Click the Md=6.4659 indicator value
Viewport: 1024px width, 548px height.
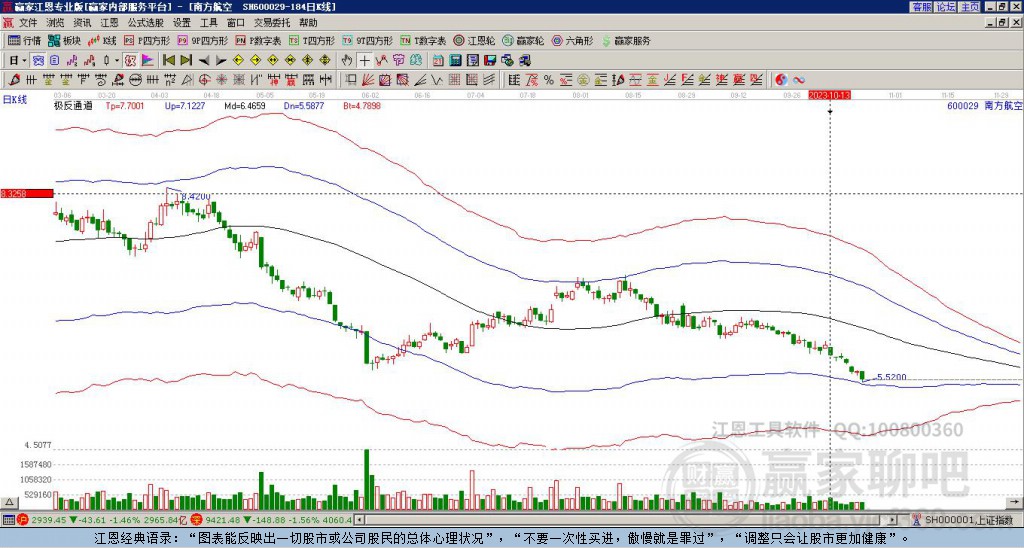(x=245, y=105)
